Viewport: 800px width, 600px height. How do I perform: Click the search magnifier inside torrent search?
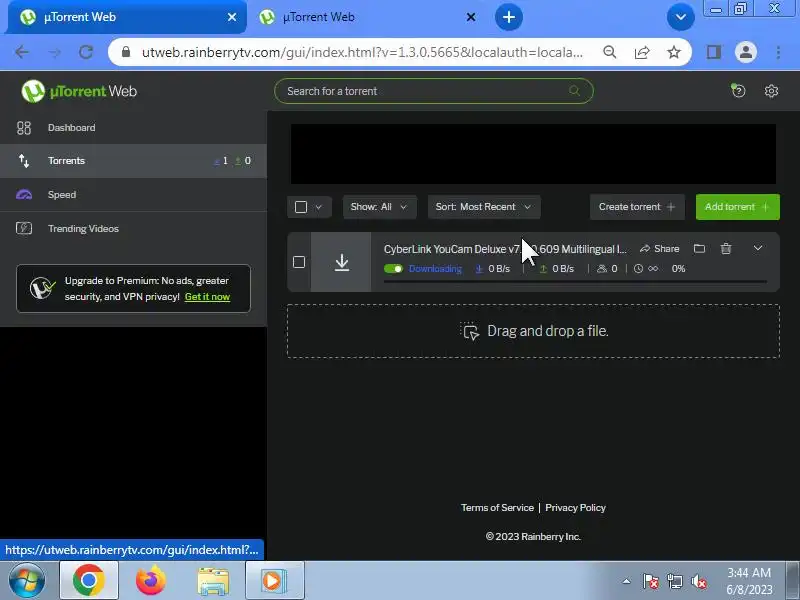[574, 91]
